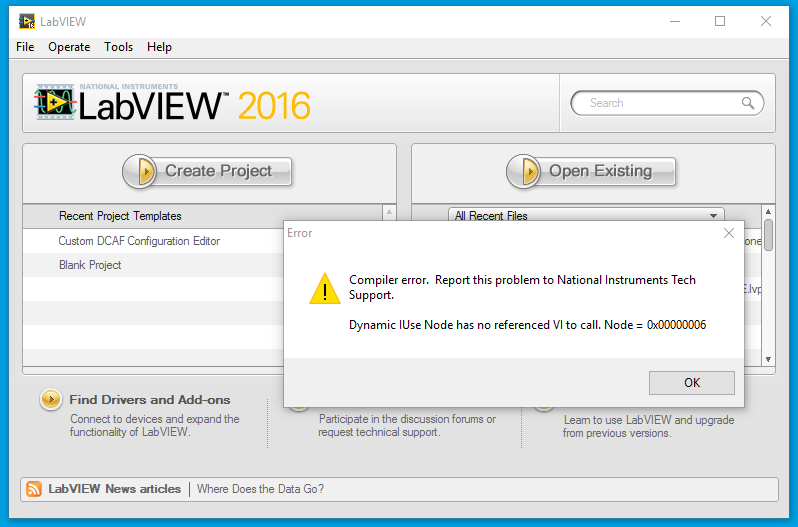
Task: Click the magnifying glass search icon
Action: (748, 103)
